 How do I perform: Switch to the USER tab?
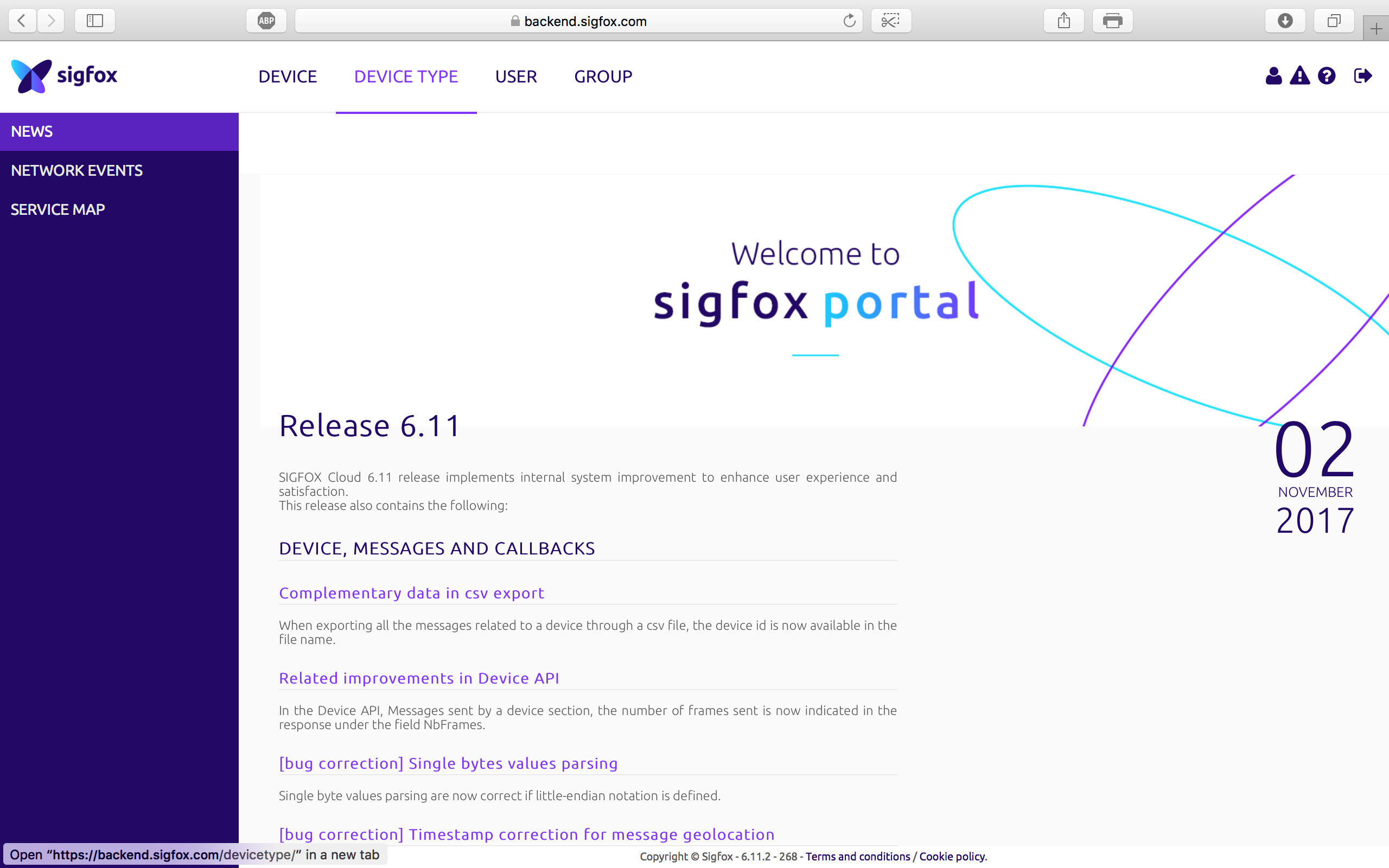[x=516, y=76]
